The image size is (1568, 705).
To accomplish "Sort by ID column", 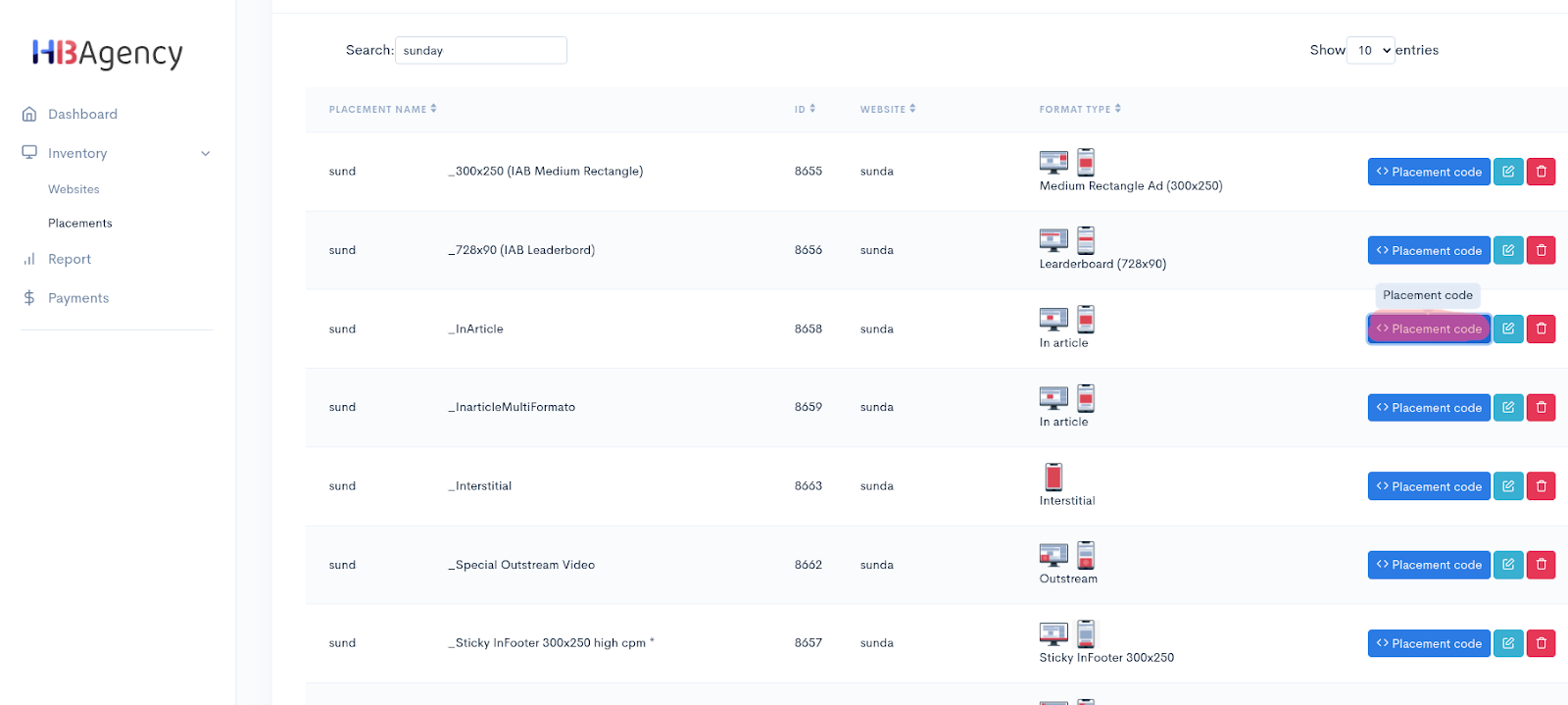I will tap(805, 109).
